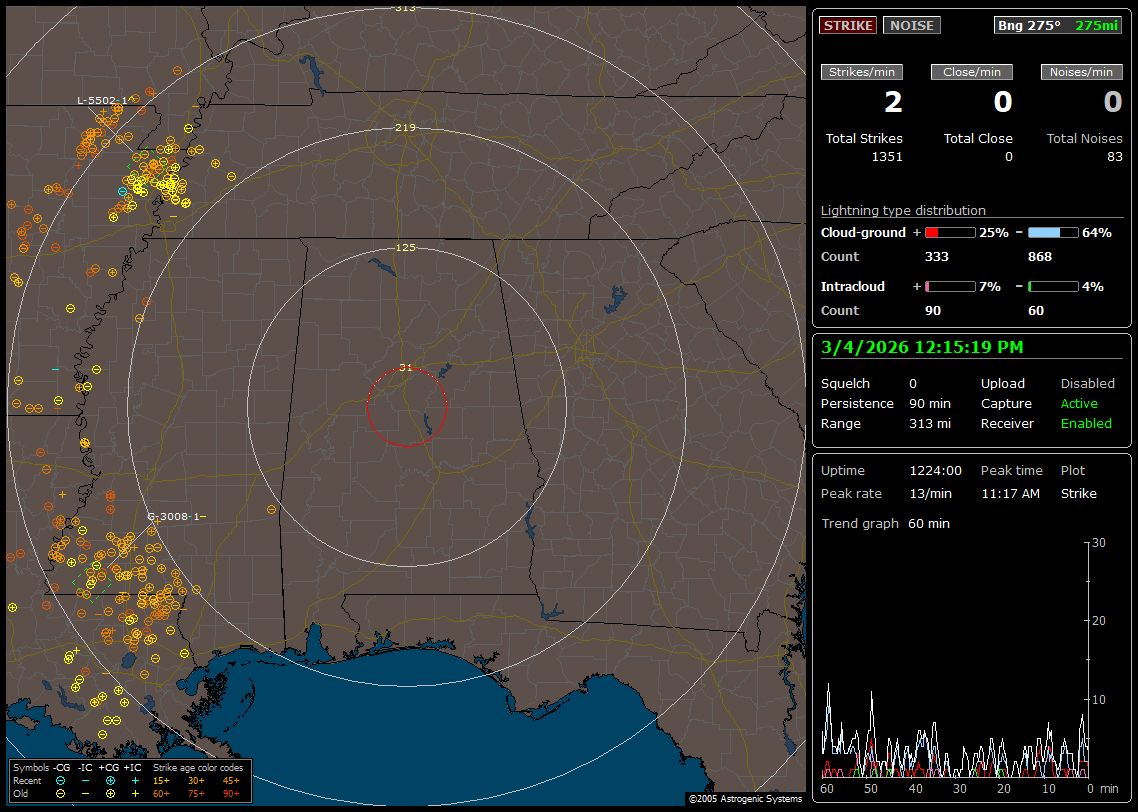Click the green dashed storm cell diamond
The width and height of the screenshot is (1138, 812).
(x=91, y=583)
